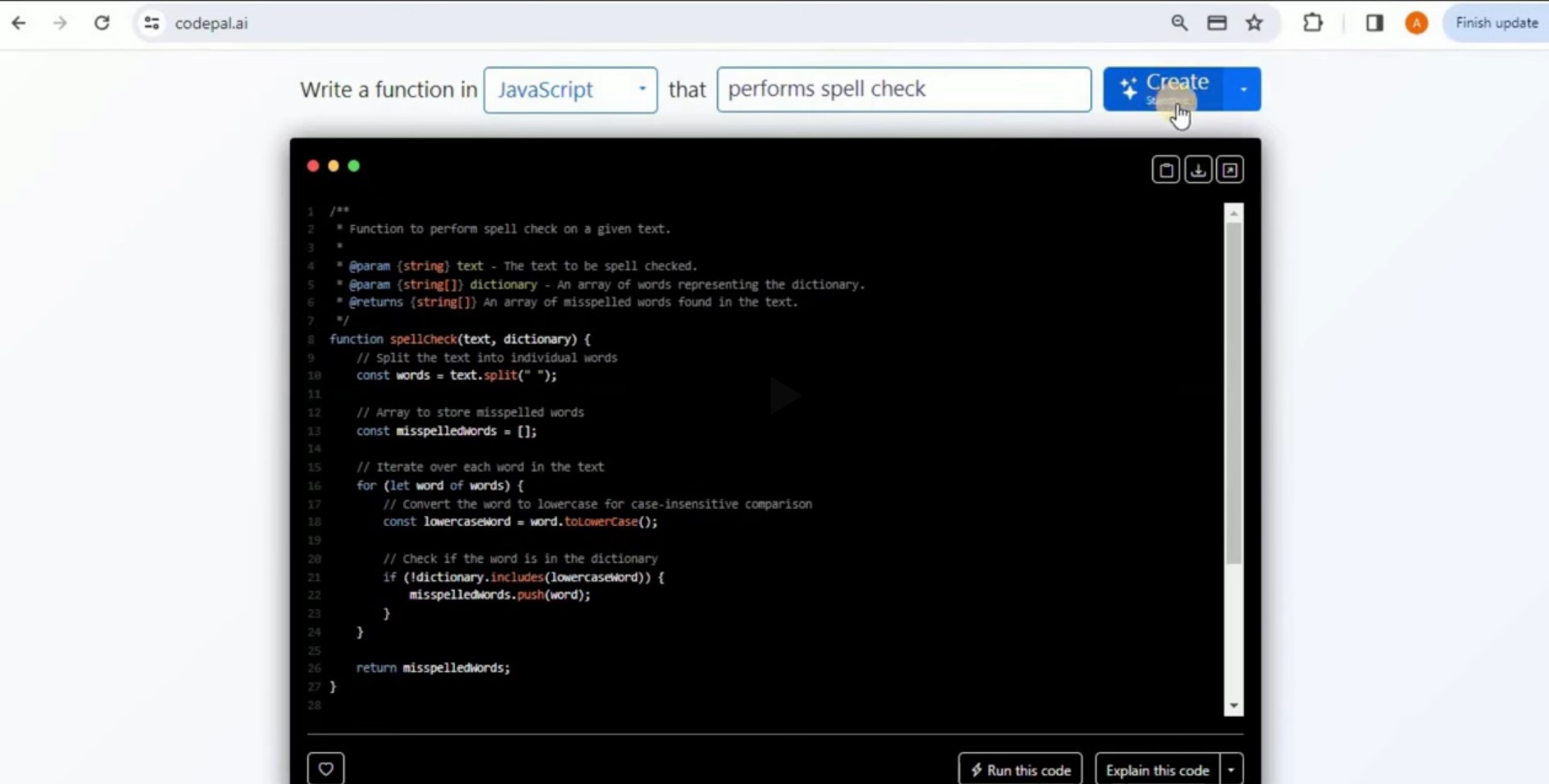
Task: Expand the arrow next to Create button
Action: (x=1242, y=89)
